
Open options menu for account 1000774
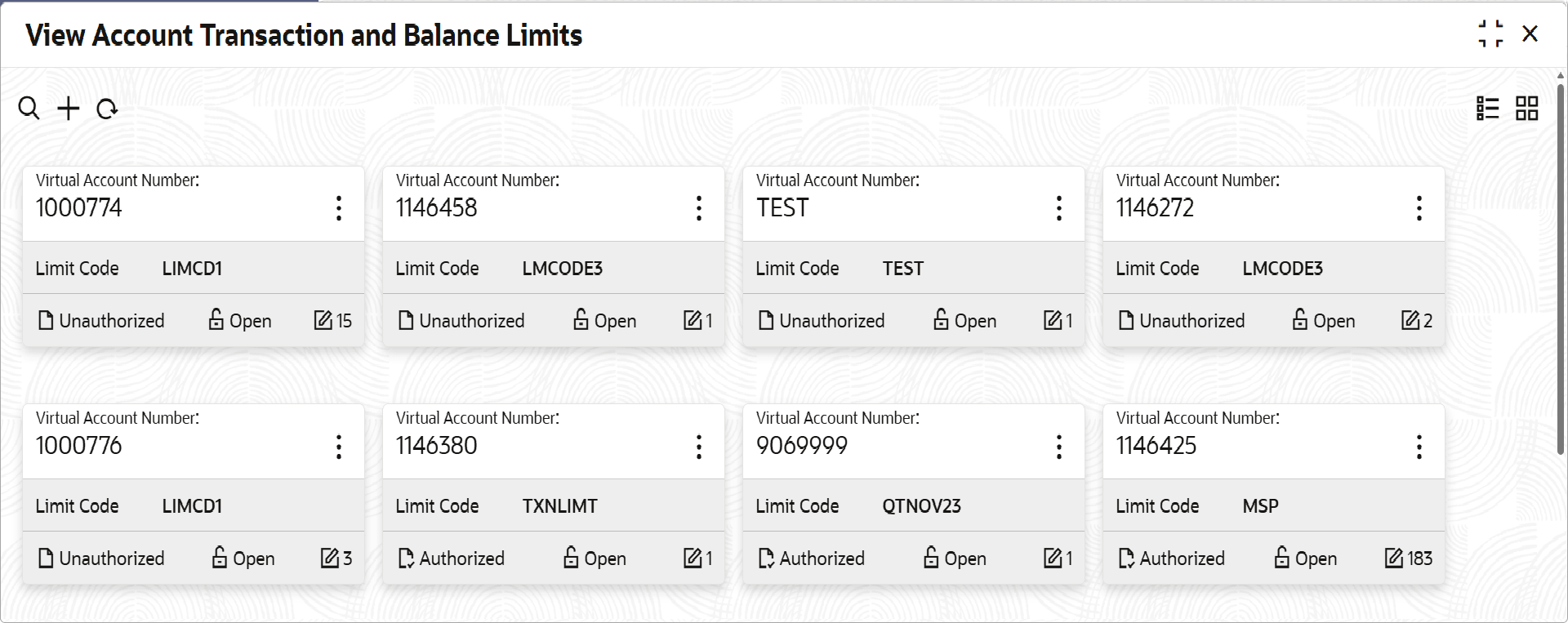tap(339, 208)
